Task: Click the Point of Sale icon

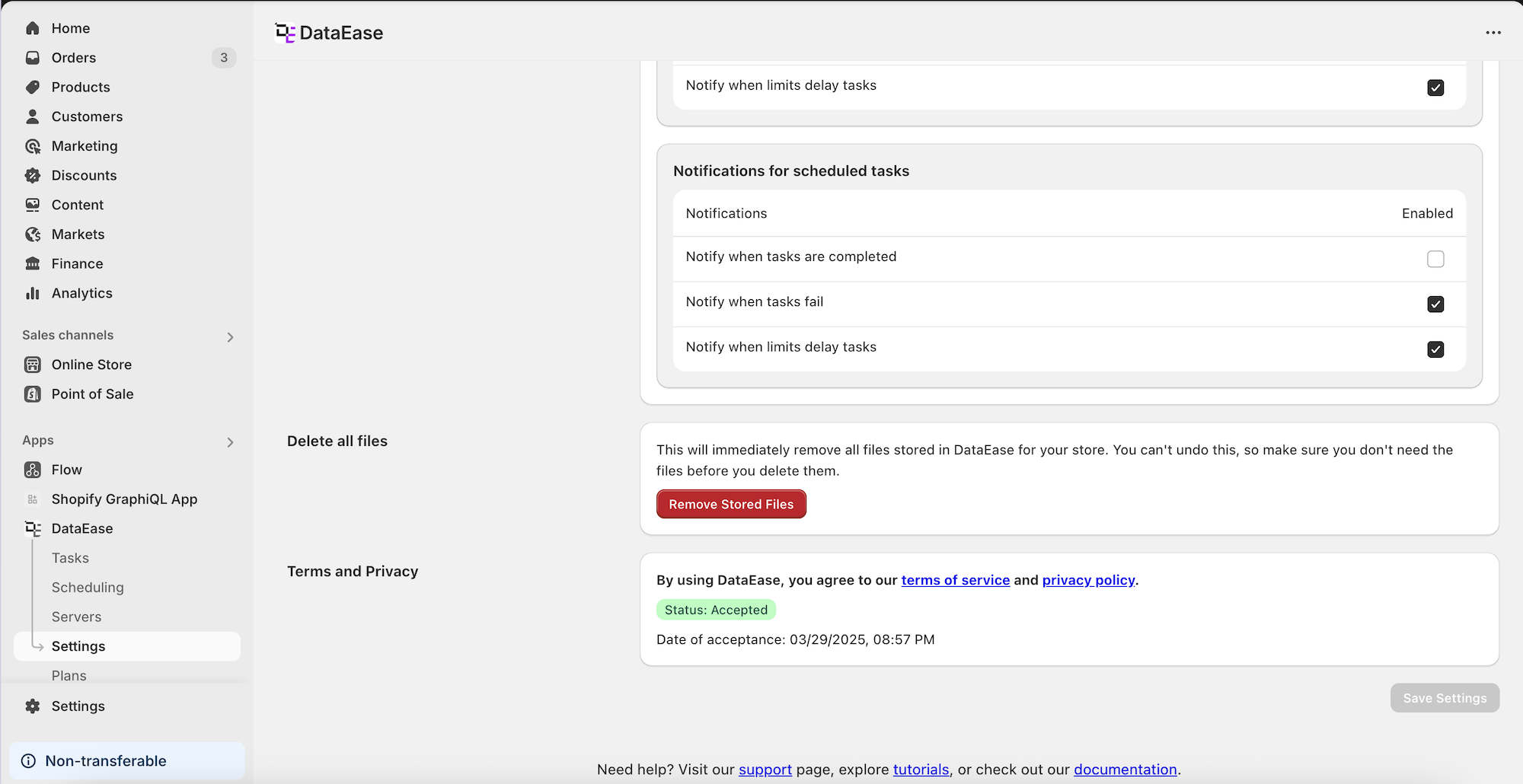Action: 33,394
